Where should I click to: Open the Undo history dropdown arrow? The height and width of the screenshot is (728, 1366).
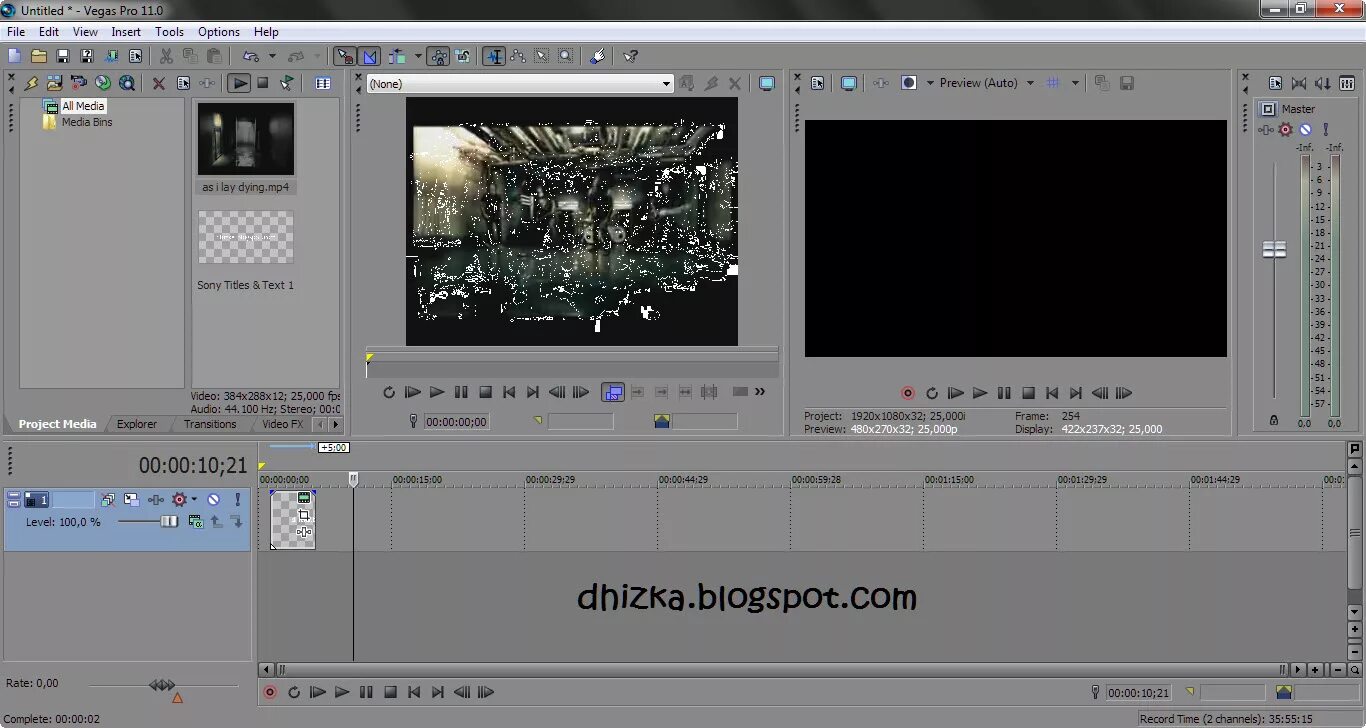(x=272, y=56)
